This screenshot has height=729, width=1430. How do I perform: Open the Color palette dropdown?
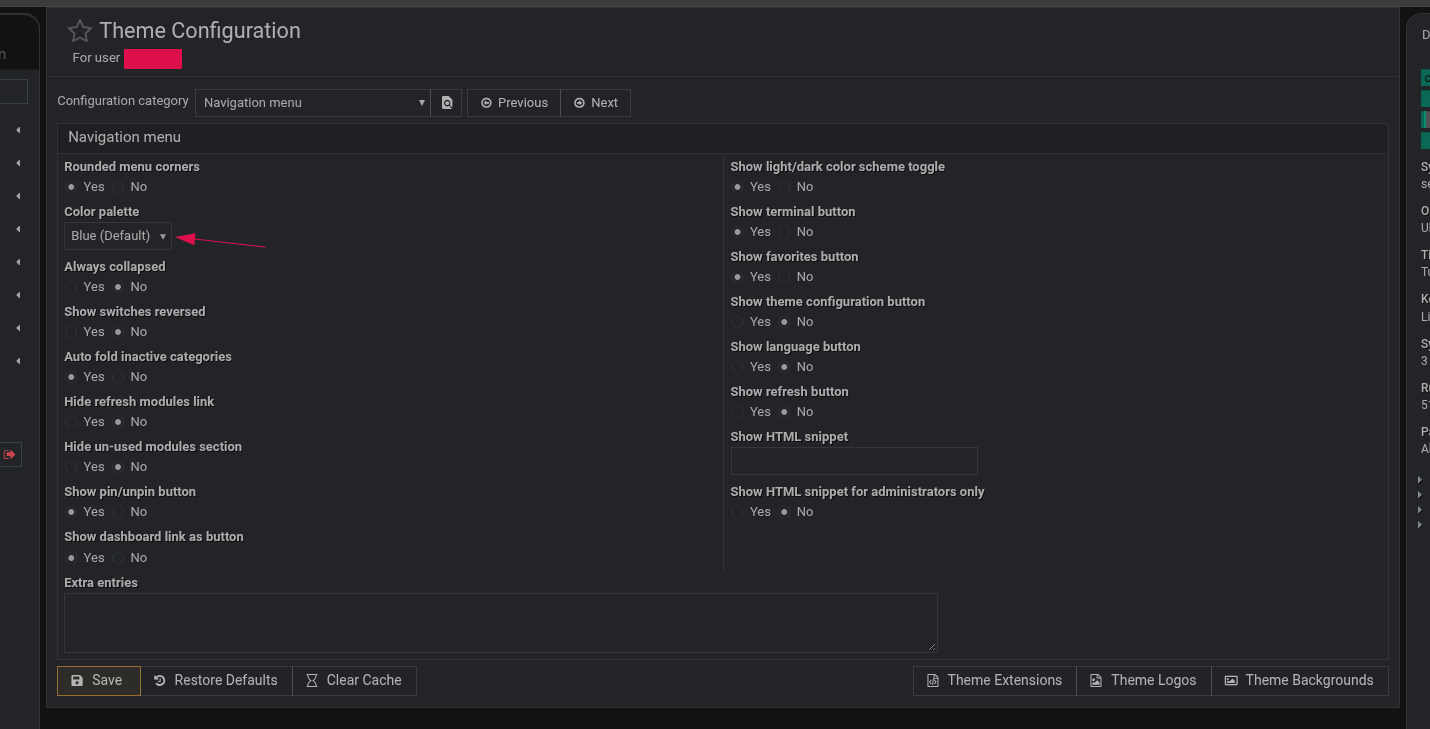(x=118, y=236)
